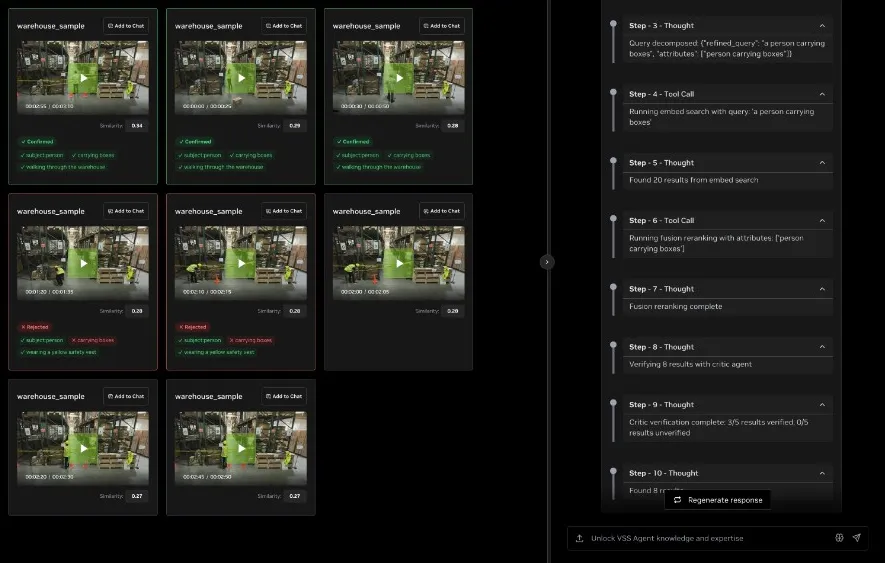The height and width of the screenshot is (563, 885).
Task: Add the 00:02:00 clip to chat
Action: tap(442, 211)
